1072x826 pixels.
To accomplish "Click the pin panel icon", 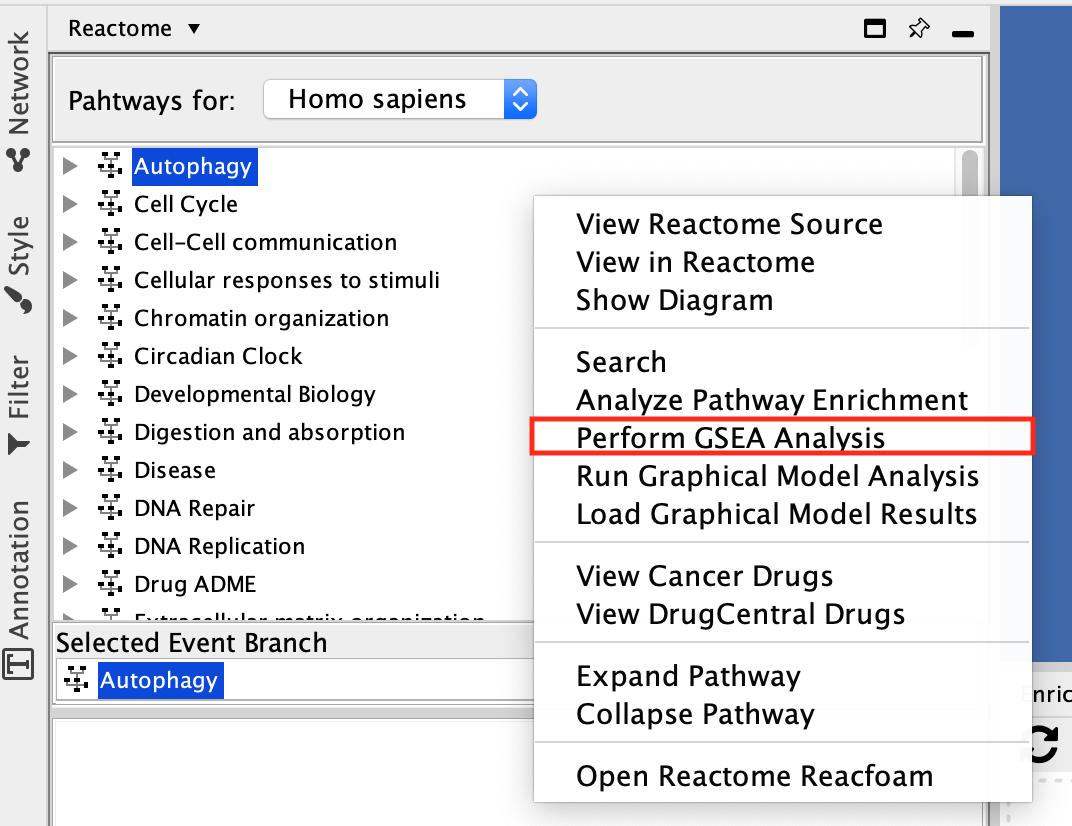I will (x=918, y=30).
